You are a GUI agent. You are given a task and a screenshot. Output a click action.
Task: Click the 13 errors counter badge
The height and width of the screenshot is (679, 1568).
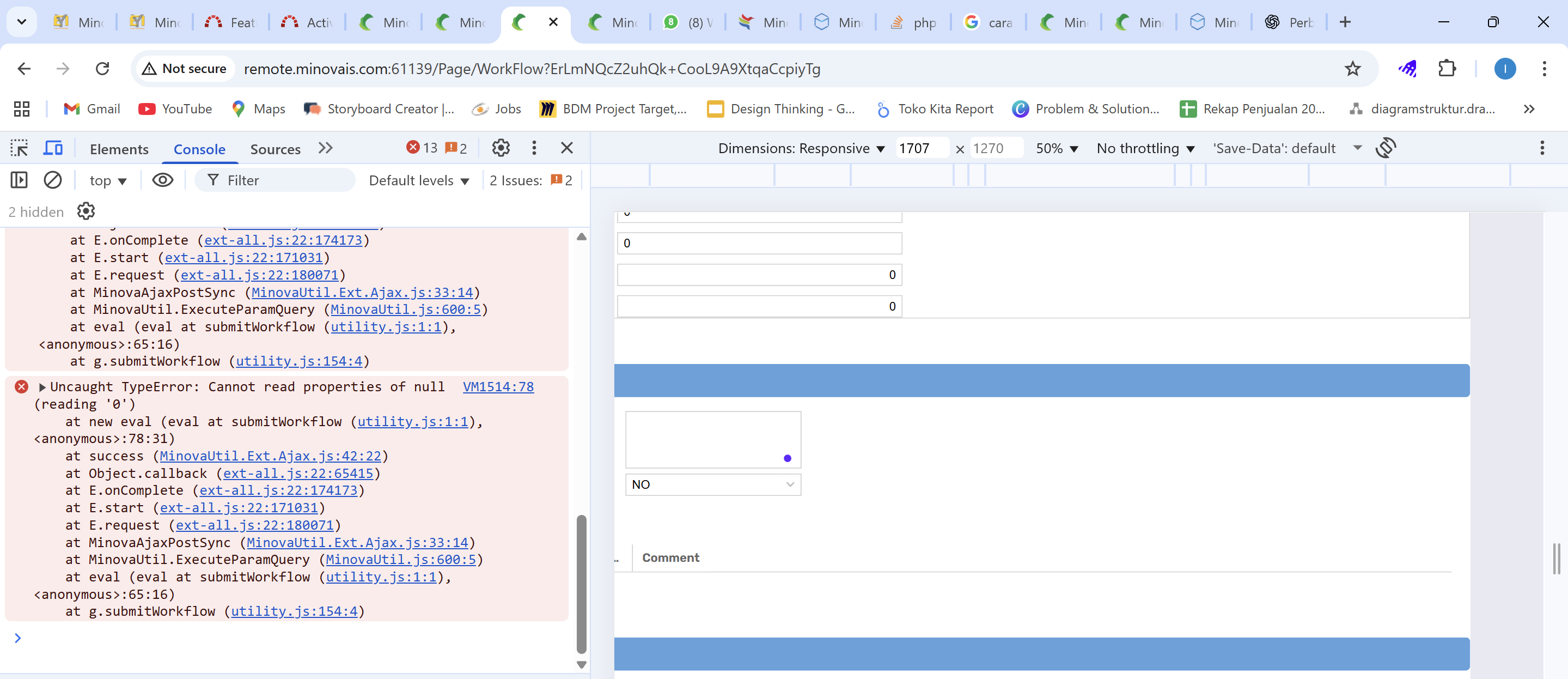pos(423,148)
